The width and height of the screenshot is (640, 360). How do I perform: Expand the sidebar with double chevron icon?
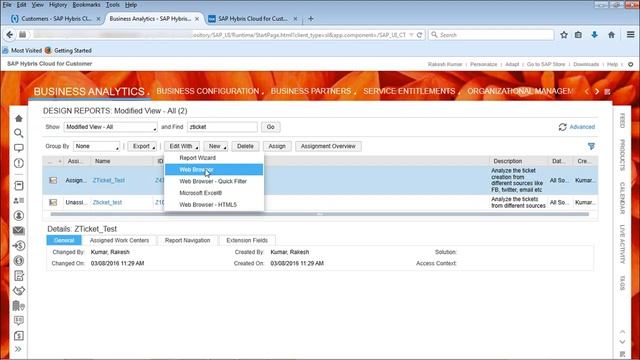(x=18, y=349)
